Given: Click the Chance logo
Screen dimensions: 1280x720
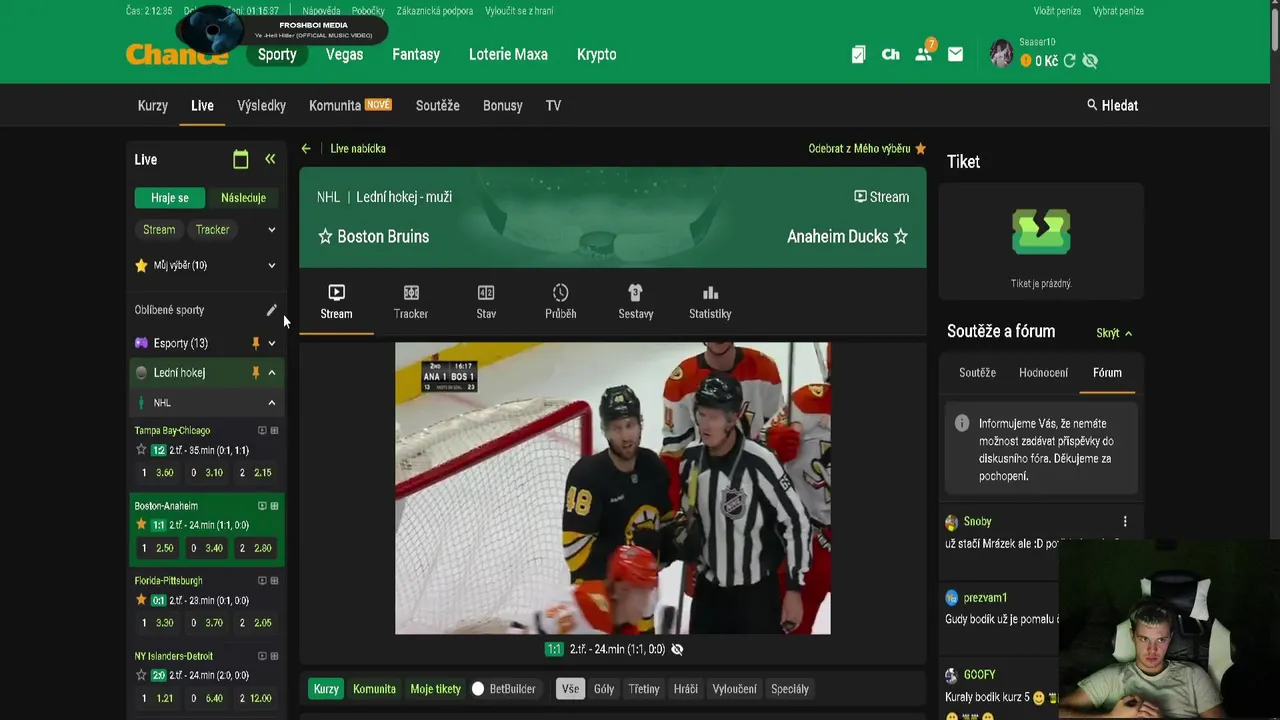Looking at the screenshot, I should click(x=177, y=55).
